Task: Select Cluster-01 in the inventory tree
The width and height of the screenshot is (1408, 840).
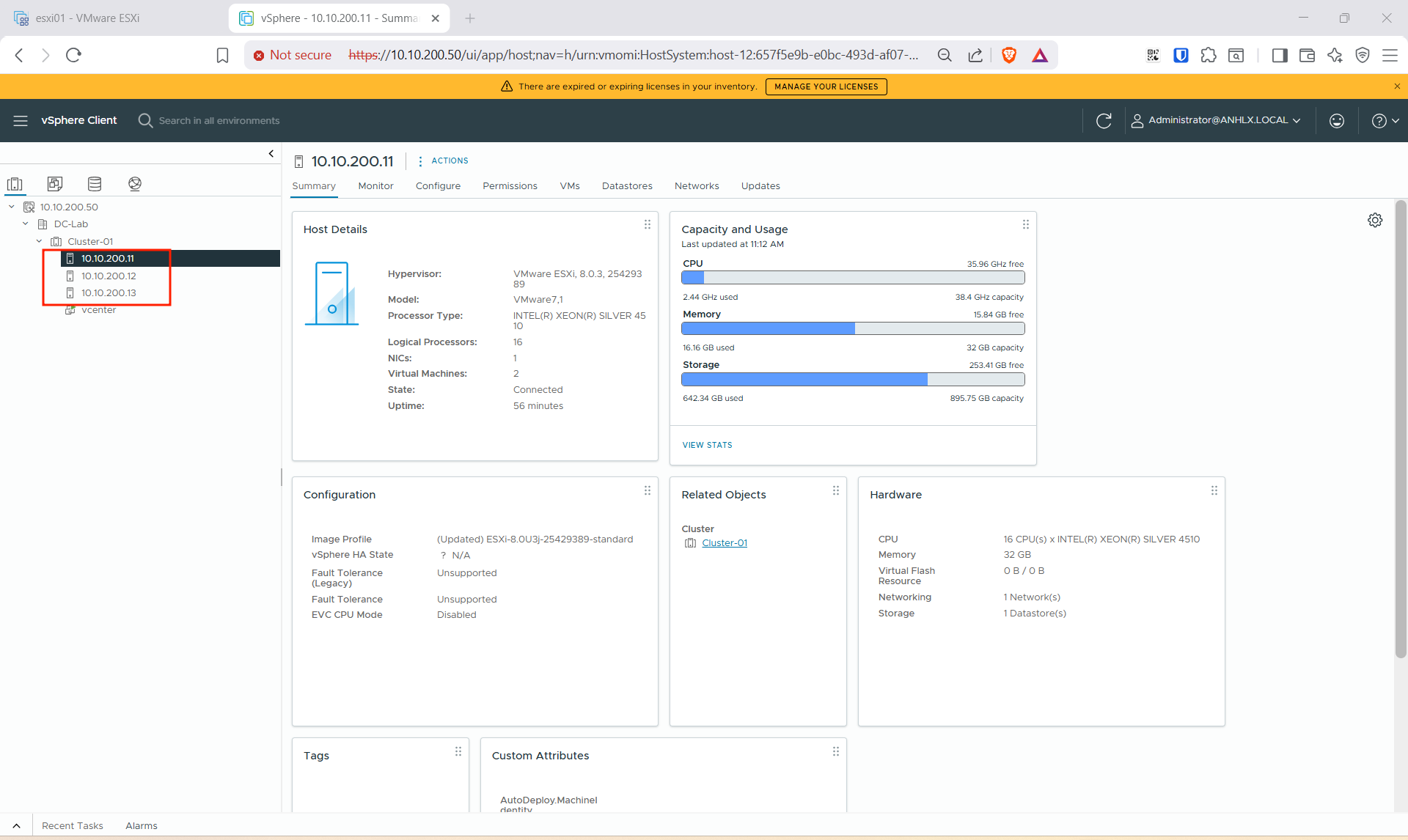Action: (x=90, y=241)
